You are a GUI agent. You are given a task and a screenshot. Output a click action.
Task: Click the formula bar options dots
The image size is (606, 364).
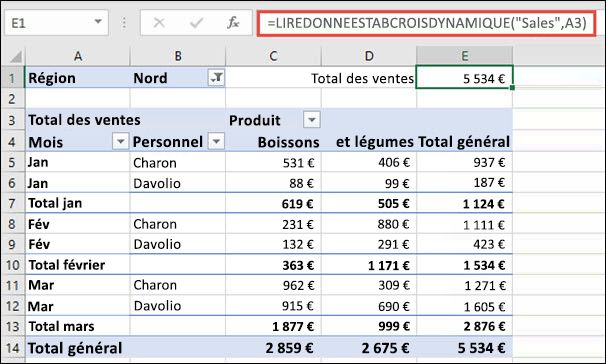click(124, 23)
